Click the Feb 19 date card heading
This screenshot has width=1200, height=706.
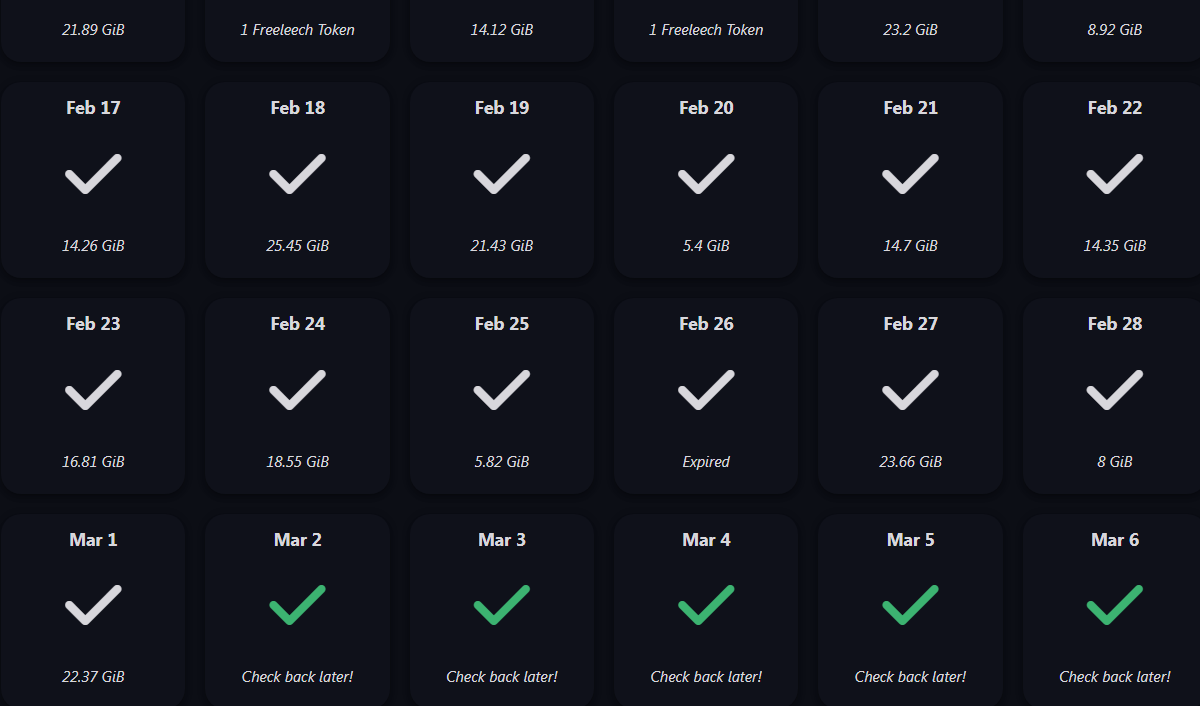tap(502, 108)
